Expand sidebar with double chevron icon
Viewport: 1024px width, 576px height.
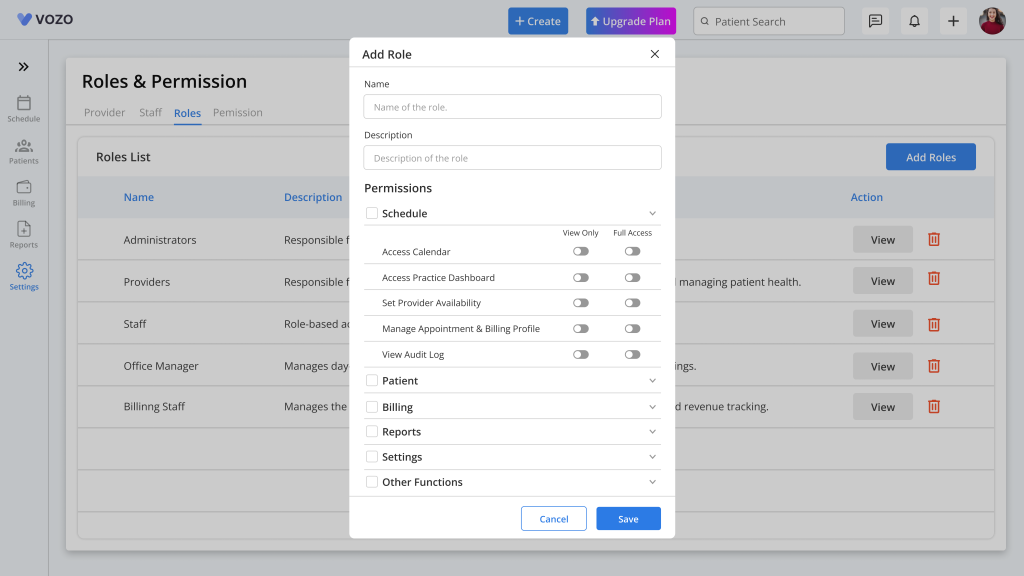click(x=24, y=67)
